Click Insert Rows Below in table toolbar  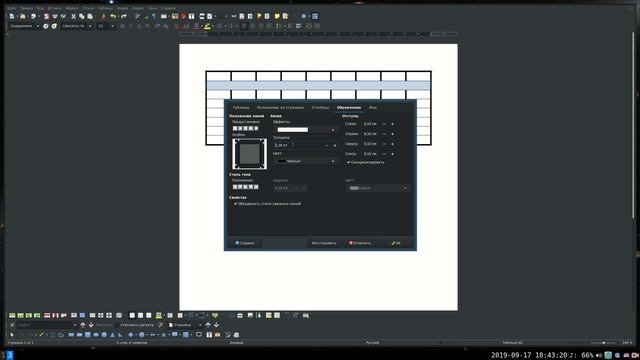pyautogui.click(x=20, y=316)
